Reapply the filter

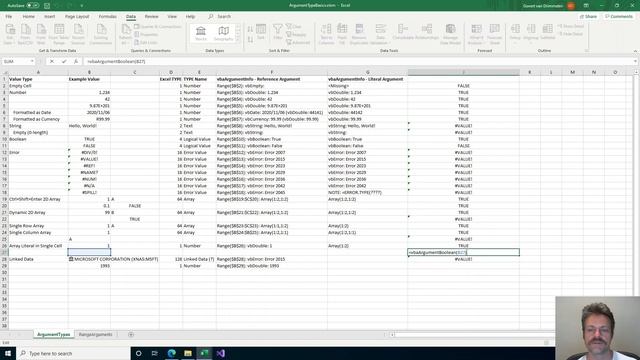click(x=296, y=35)
